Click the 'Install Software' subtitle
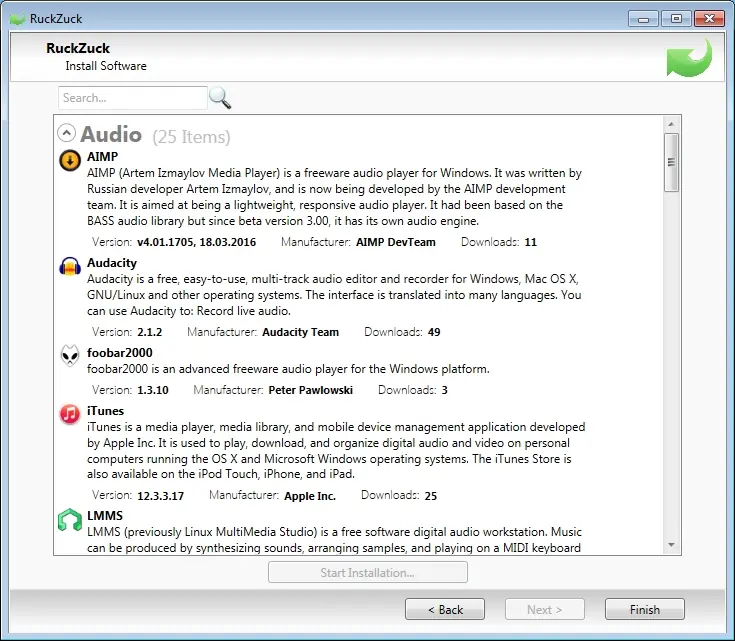Viewport: 735px width, 641px height. point(106,66)
